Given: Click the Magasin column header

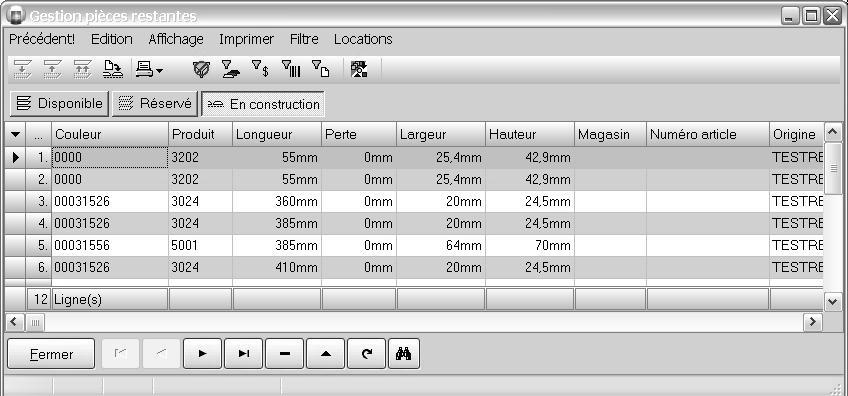Looking at the screenshot, I should click(x=611, y=134).
